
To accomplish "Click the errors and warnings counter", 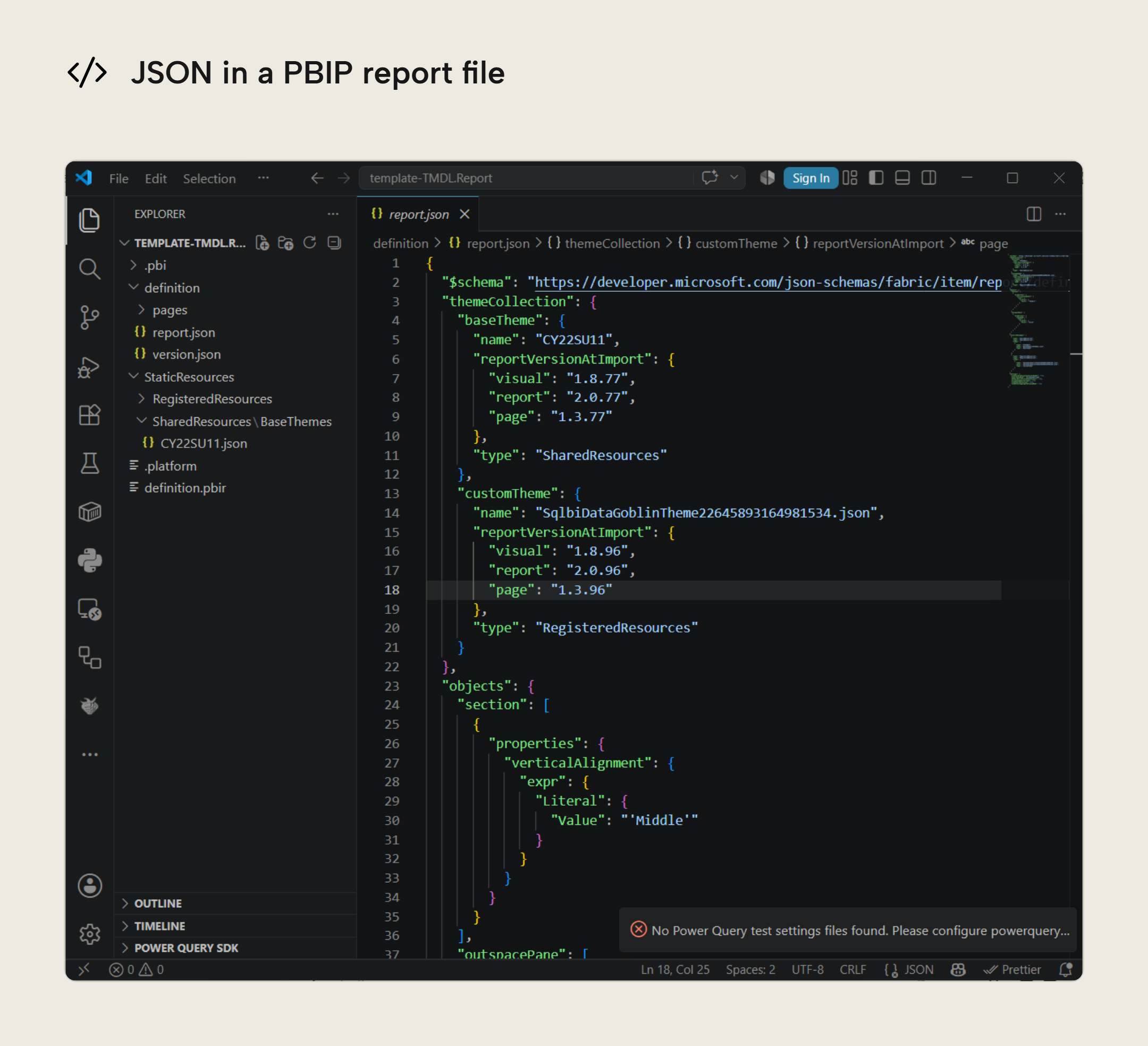I will 137,969.
